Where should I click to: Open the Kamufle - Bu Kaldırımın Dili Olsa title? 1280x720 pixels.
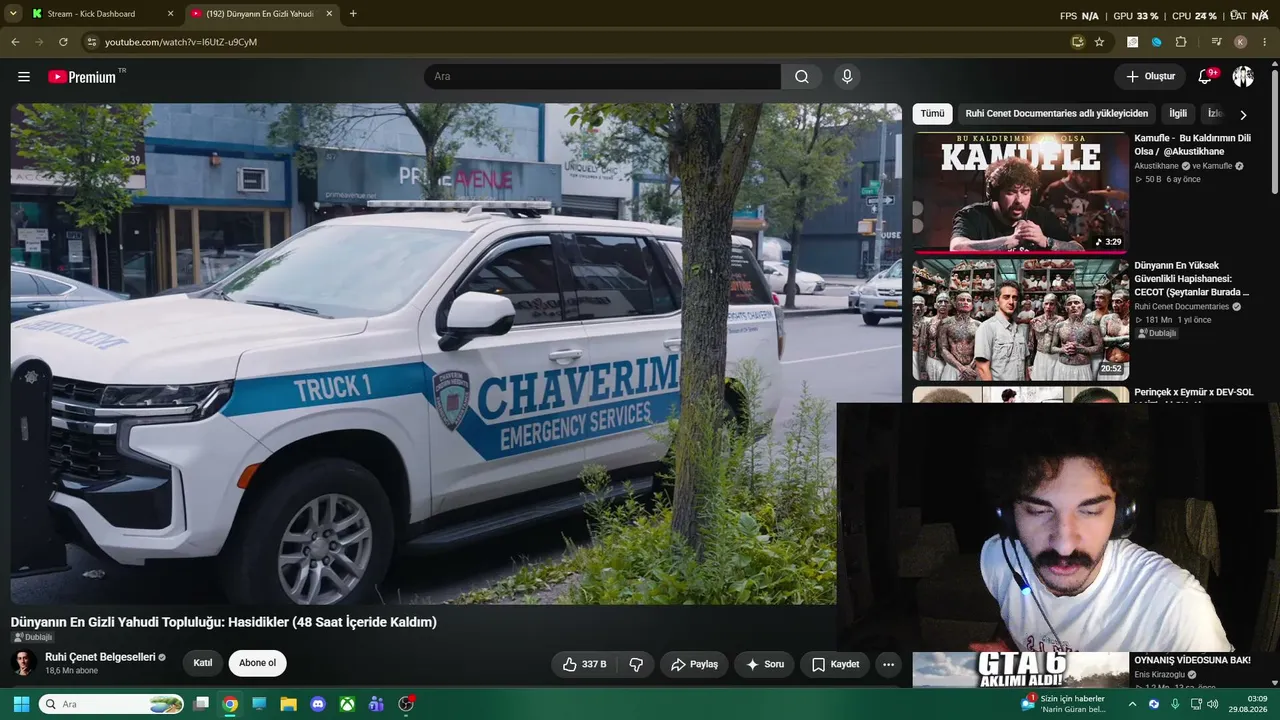pyautogui.click(x=1193, y=145)
